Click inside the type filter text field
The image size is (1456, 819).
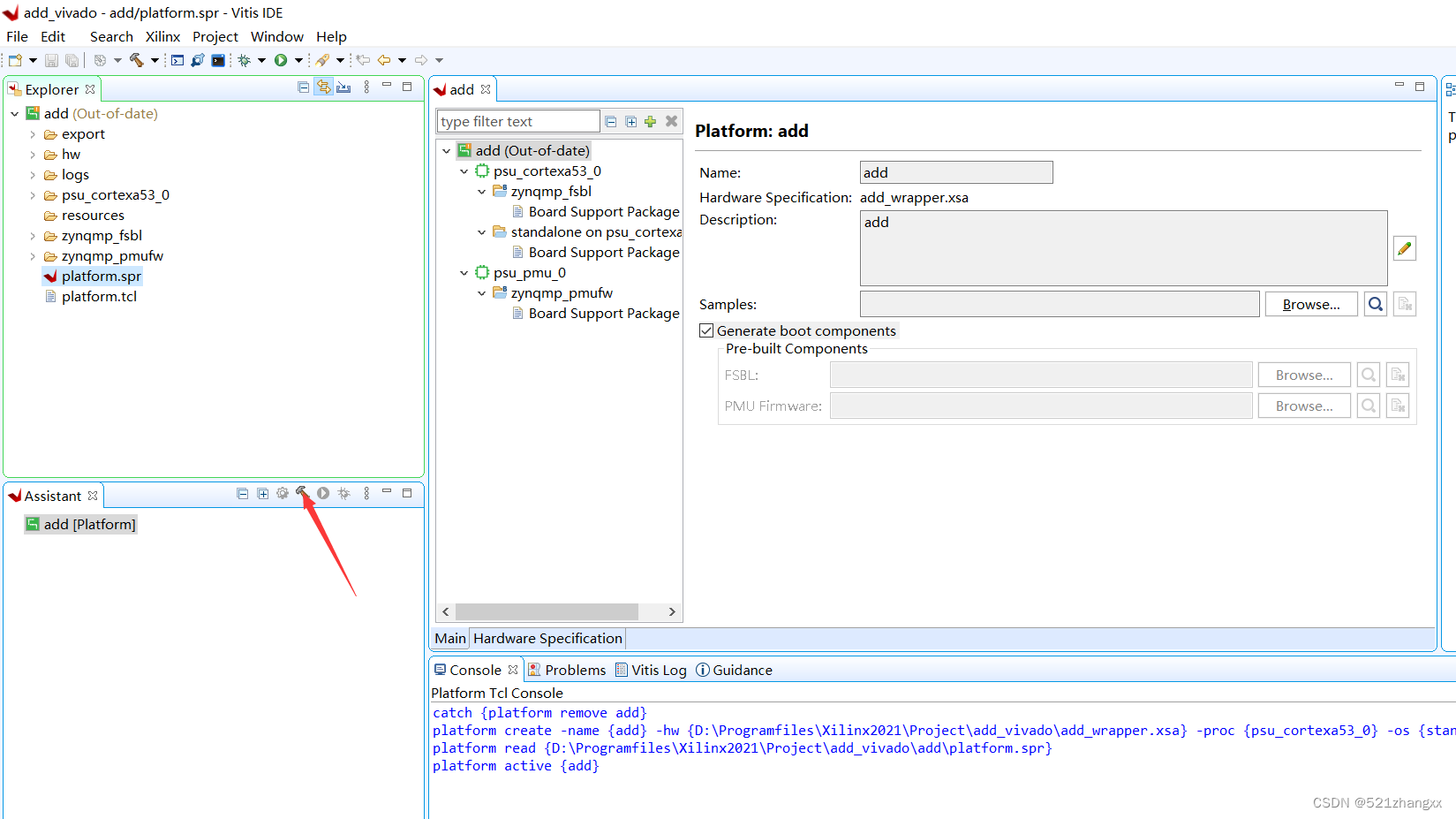[x=517, y=121]
